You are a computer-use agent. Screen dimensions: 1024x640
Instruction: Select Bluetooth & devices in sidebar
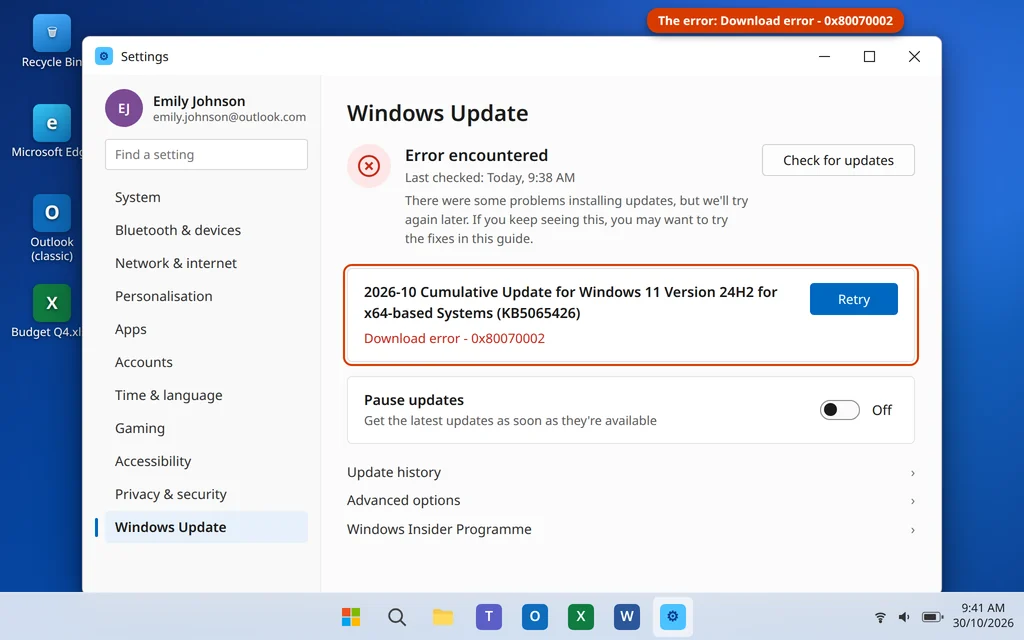[206, 230]
